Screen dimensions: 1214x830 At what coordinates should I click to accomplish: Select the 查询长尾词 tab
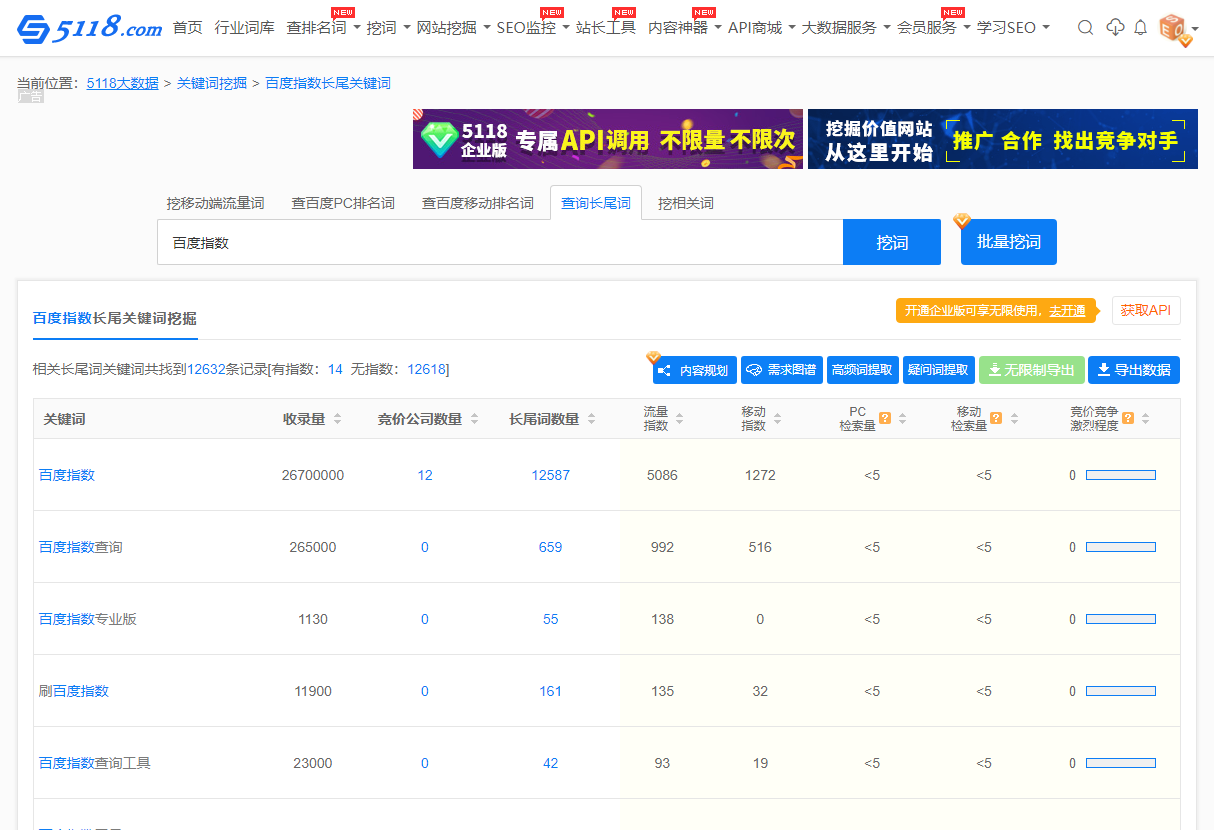point(596,203)
